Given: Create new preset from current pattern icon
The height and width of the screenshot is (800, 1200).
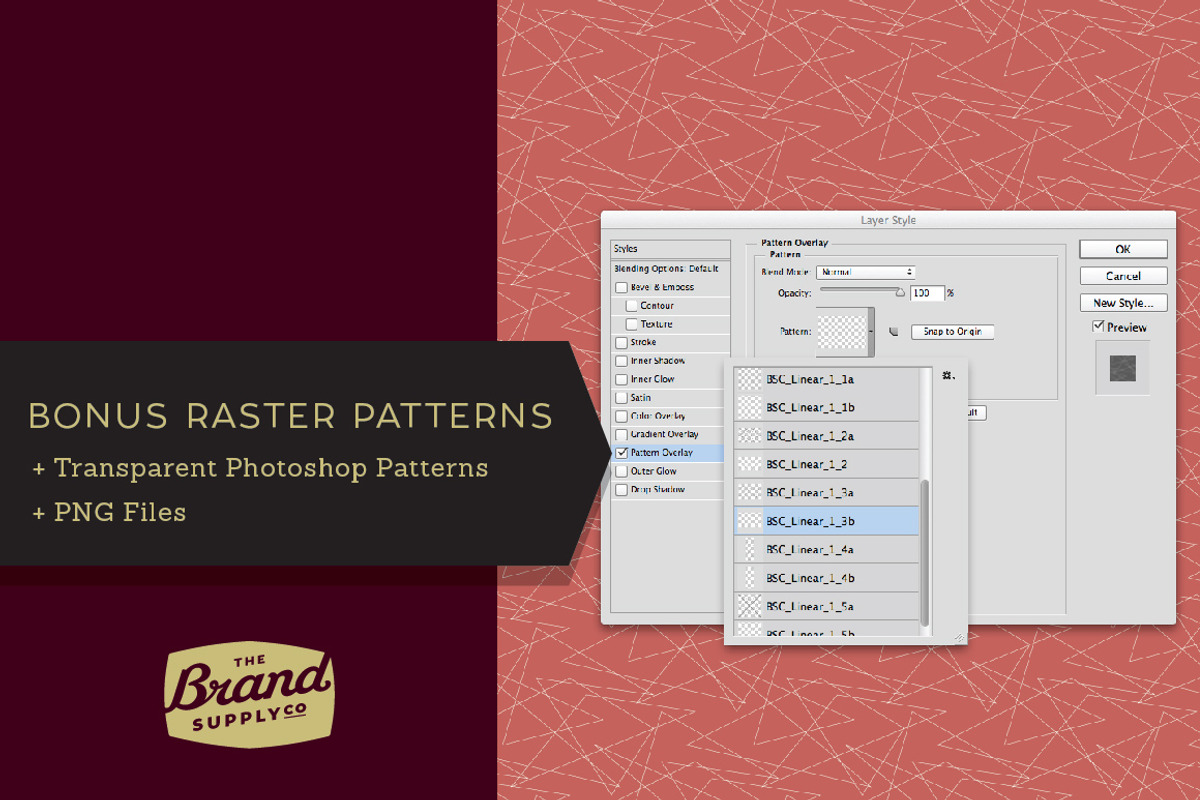Looking at the screenshot, I should [x=895, y=331].
